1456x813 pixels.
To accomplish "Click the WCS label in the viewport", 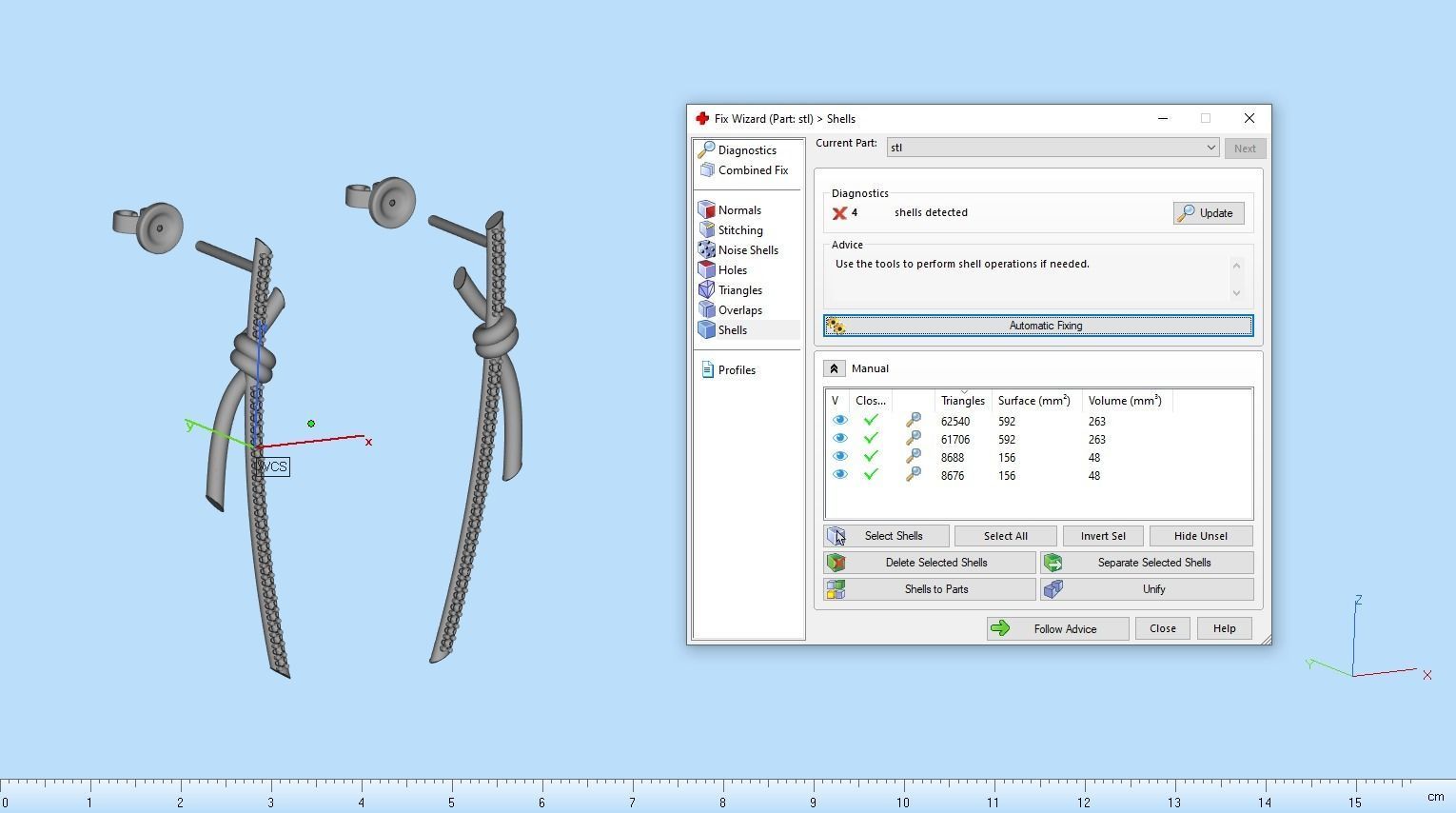I will pos(272,466).
